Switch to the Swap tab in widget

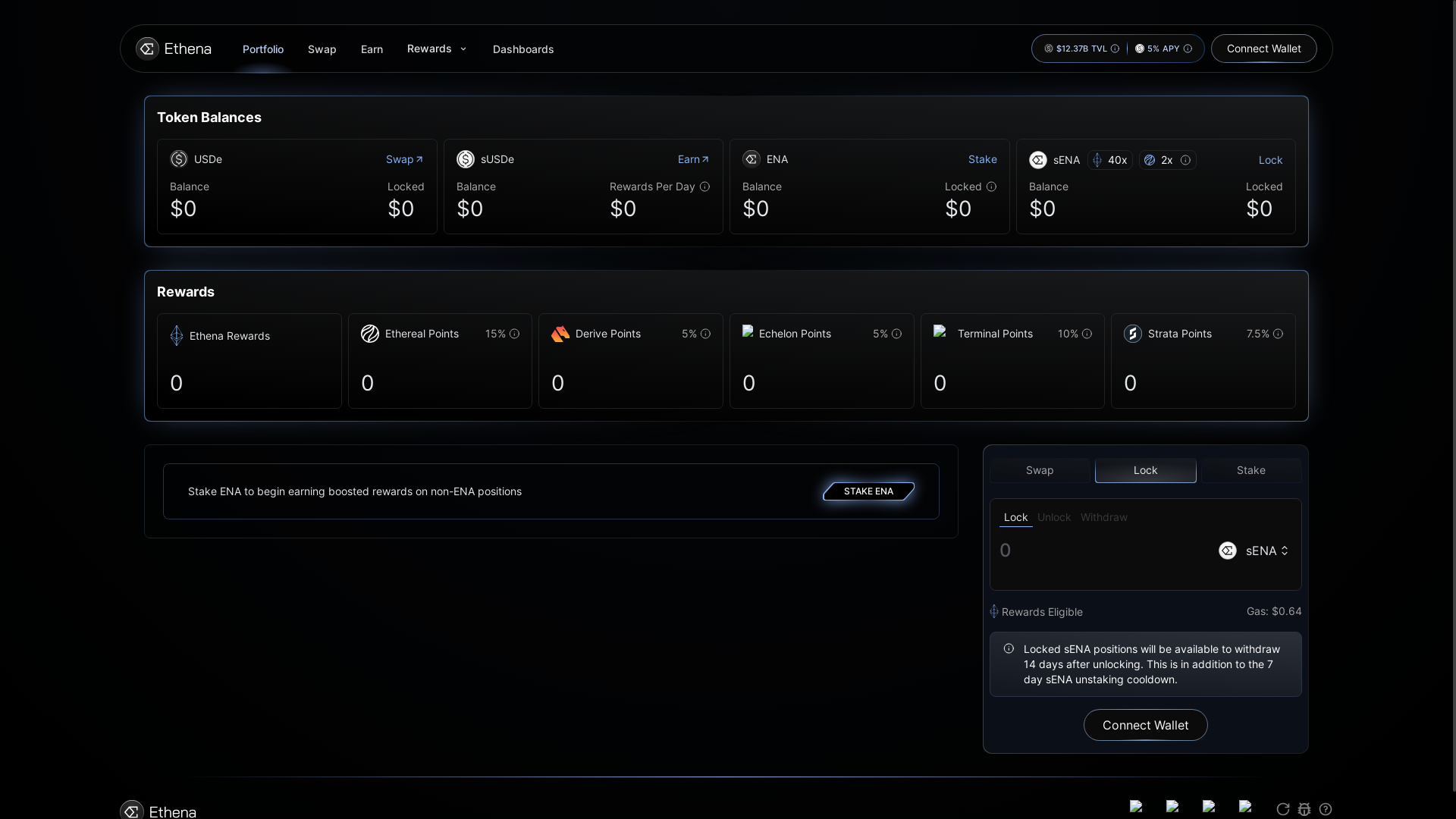tap(1040, 470)
